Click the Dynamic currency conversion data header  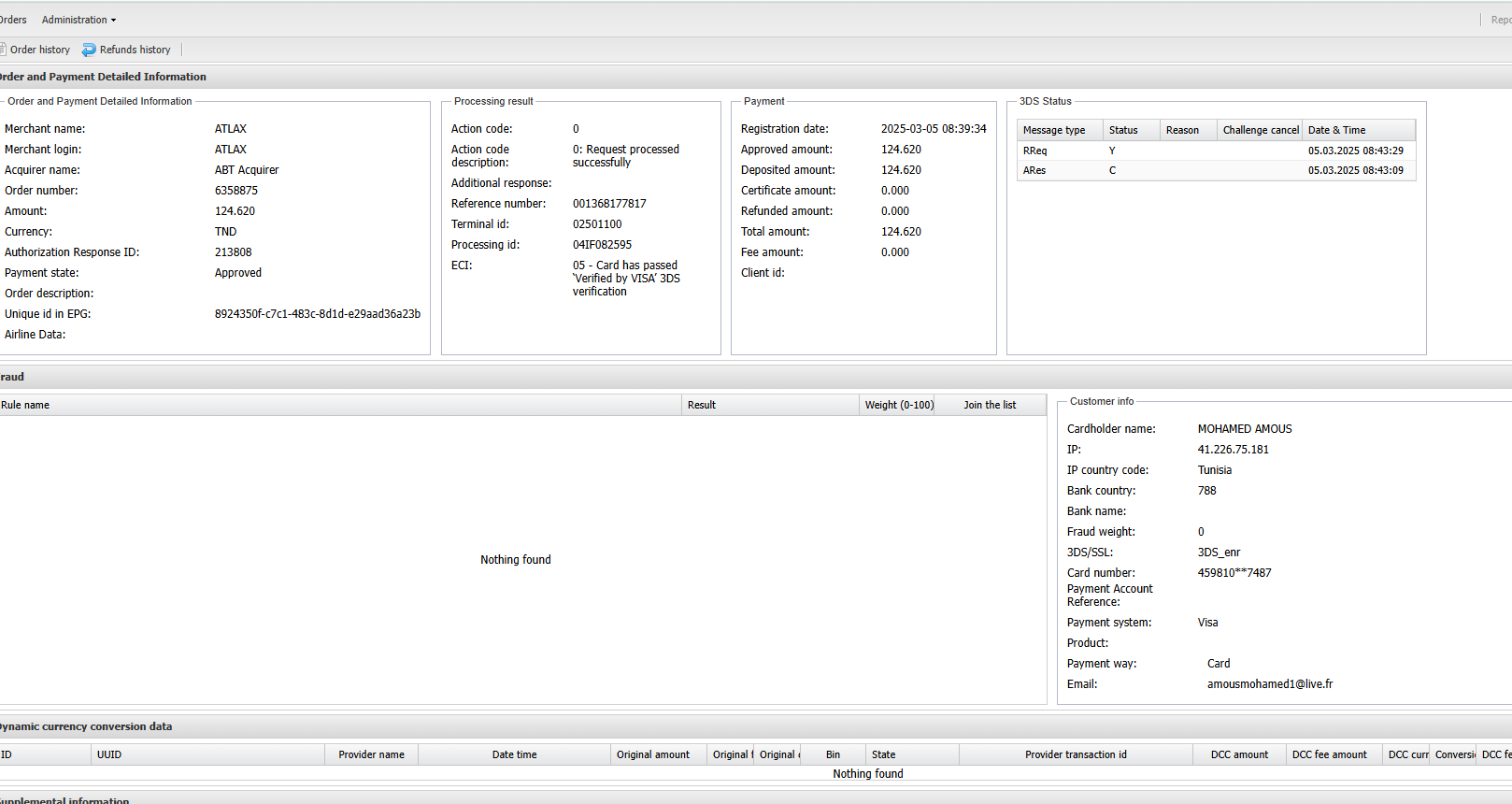[86, 726]
